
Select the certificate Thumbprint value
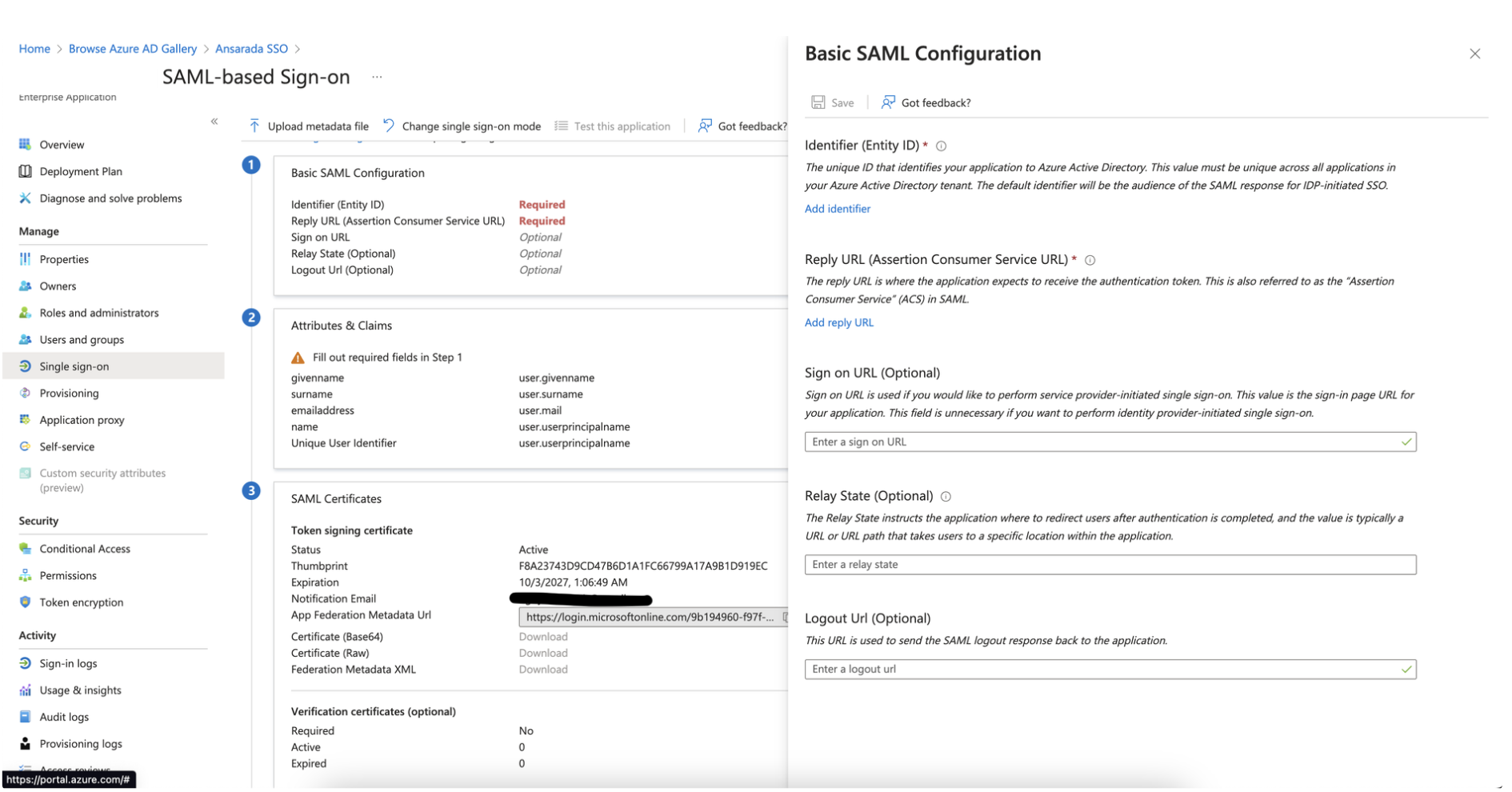pos(643,566)
